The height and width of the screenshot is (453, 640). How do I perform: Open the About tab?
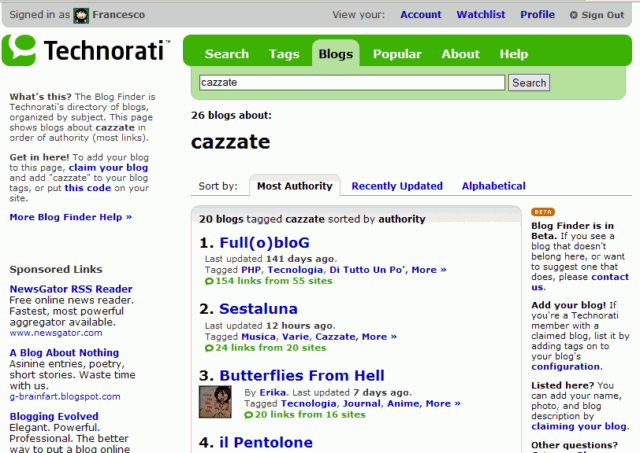click(x=460, y=54)
